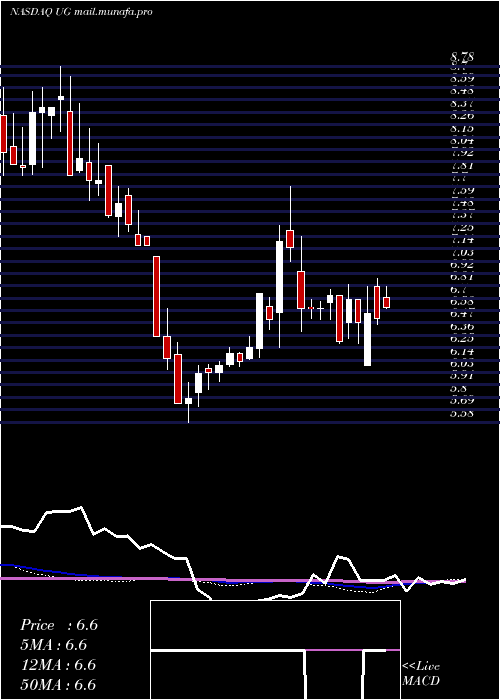Click the 6.36 price axis label

(462, 327)
